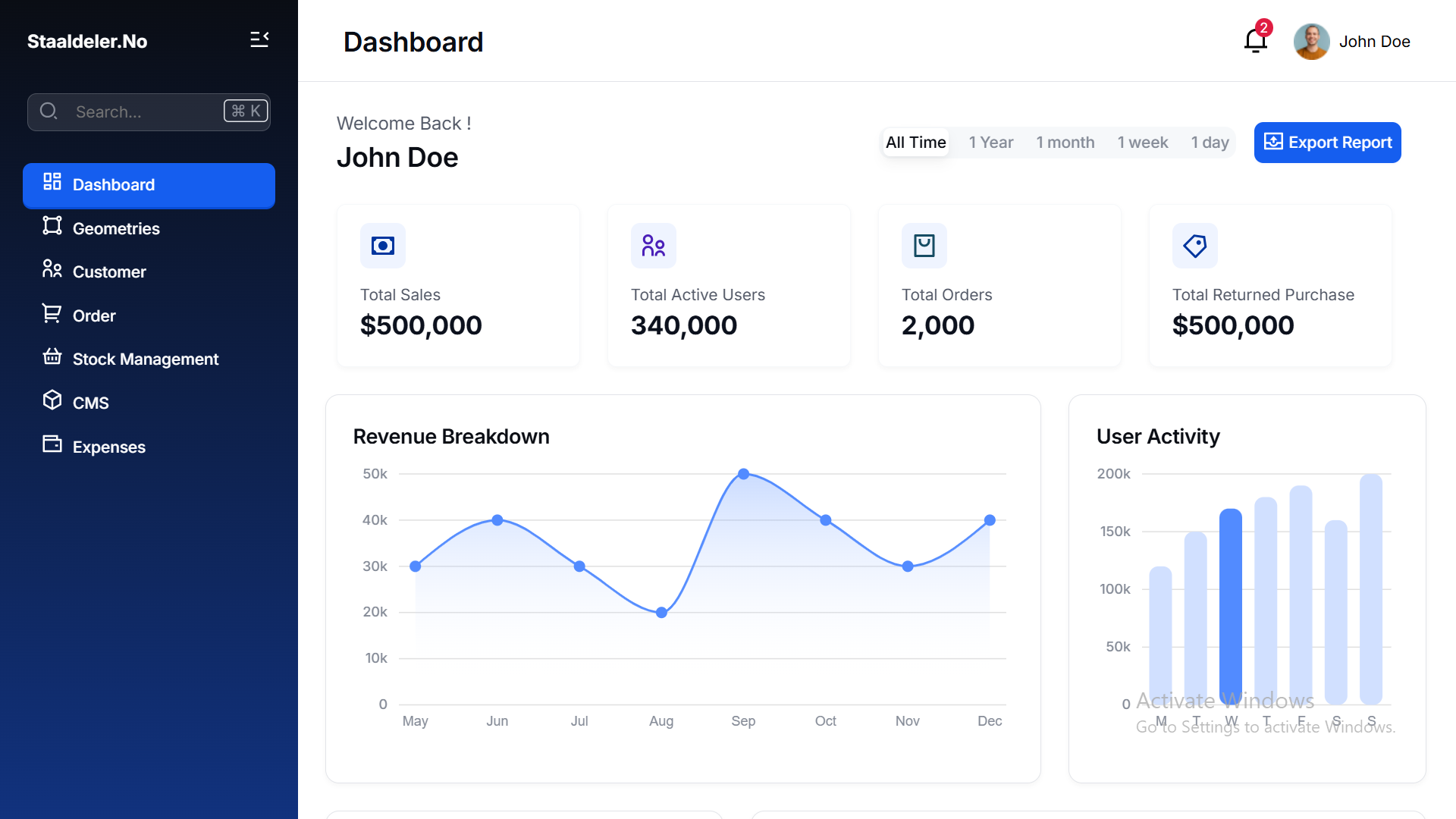Click the Total Returned Purchase tag icon
Viewport: 1456px width, 819px height.
tap(1194, 246)
